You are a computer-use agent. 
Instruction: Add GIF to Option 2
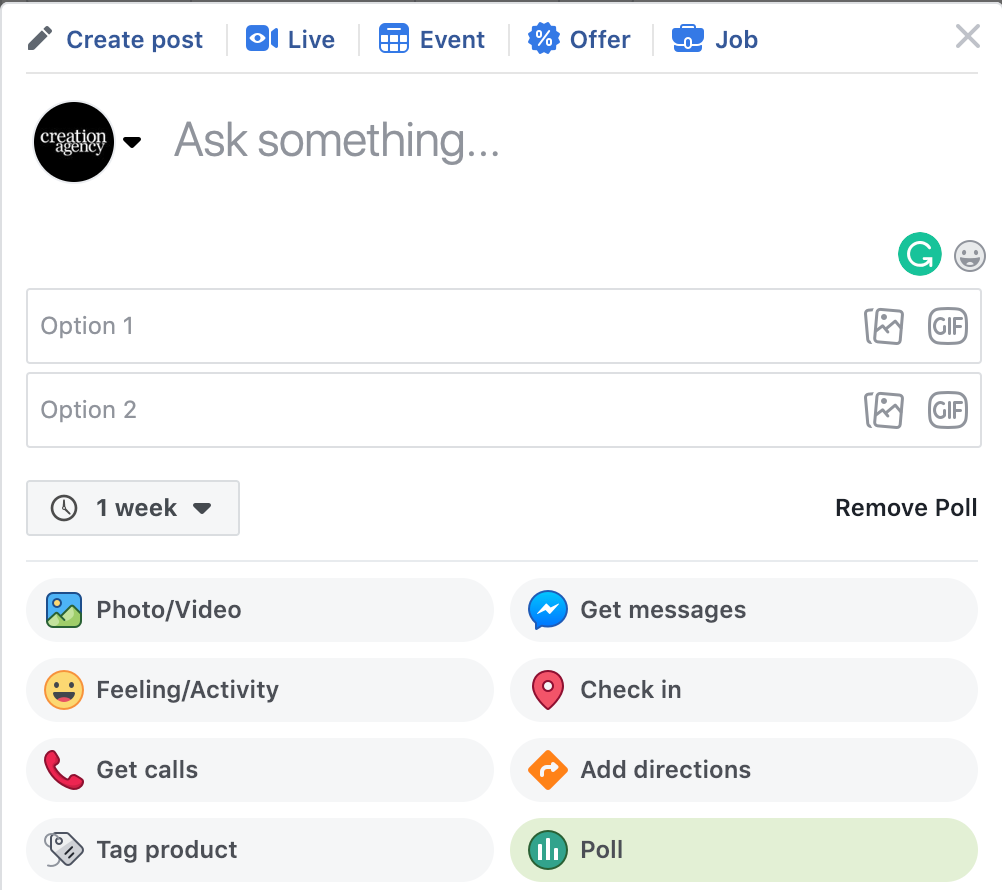click(947, 410)
